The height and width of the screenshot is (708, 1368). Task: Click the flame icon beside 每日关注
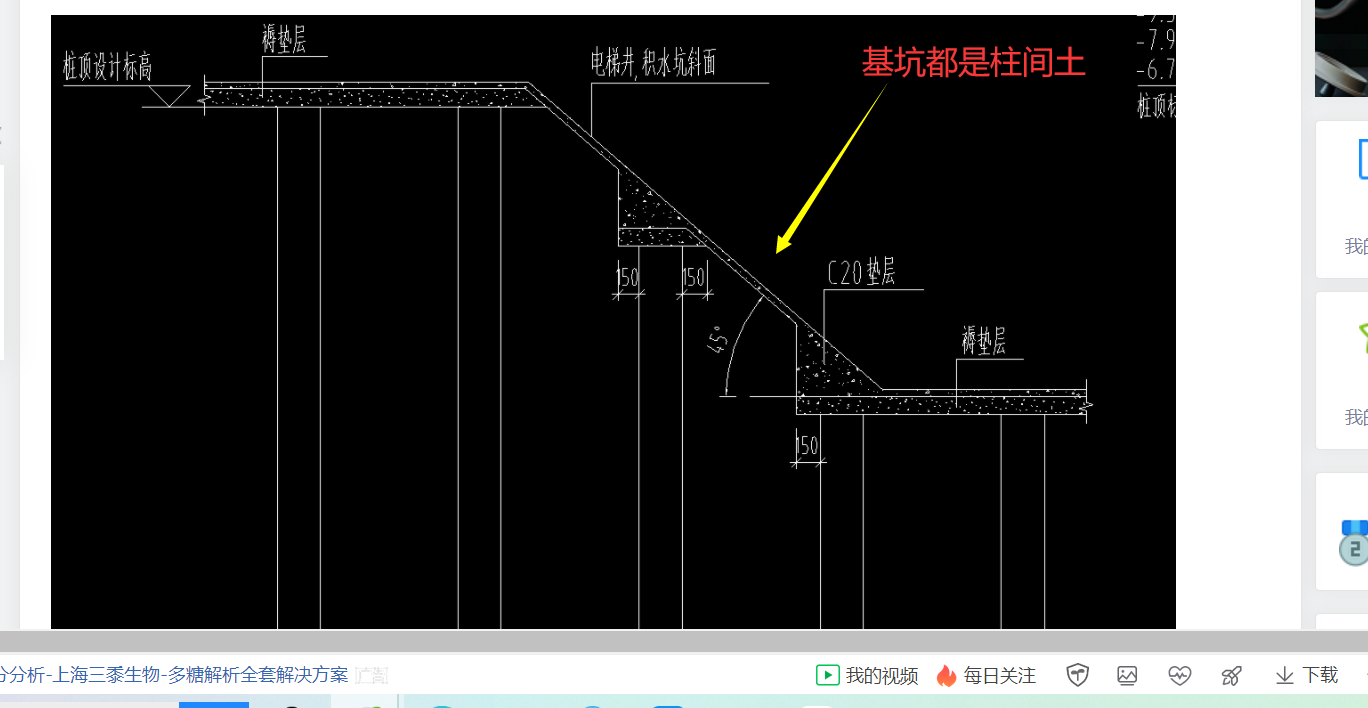coord(946,676)
